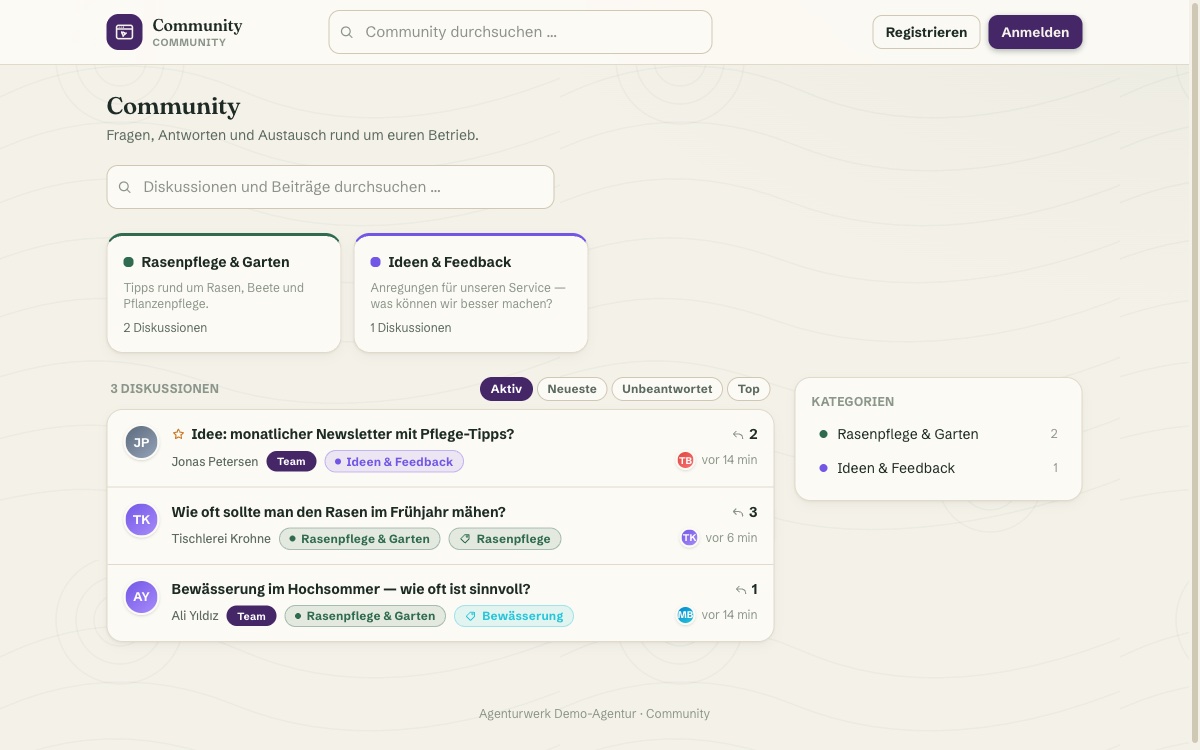1200x750 pixels.
Task: Select the Aktiv sort filter
Action: click(x=506, y=389)
